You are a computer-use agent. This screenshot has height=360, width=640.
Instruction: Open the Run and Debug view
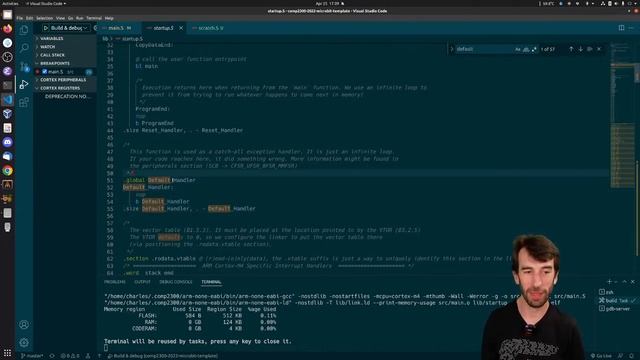pos(24,84)
